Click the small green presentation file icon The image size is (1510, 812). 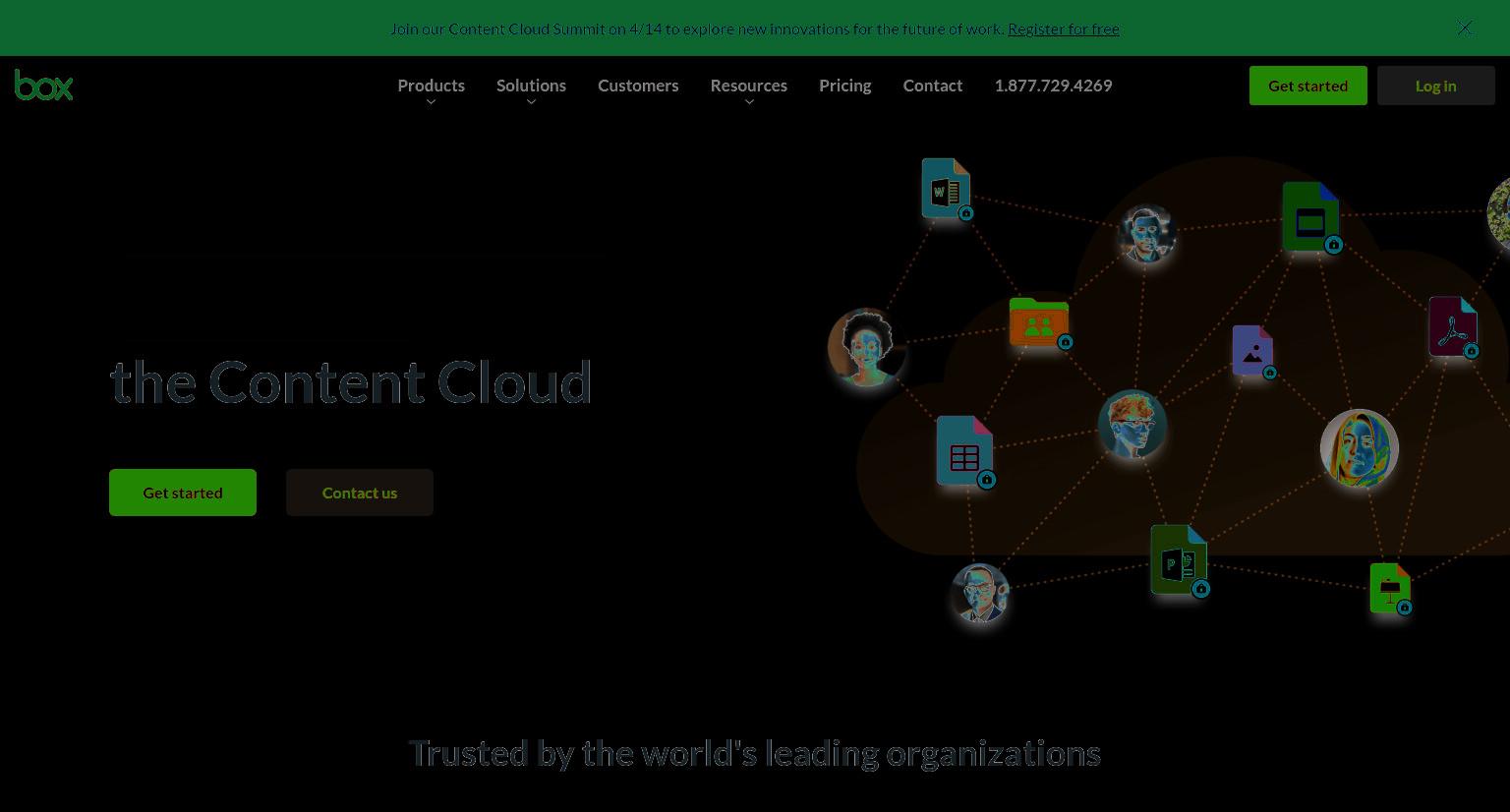tap(1391, 588)
